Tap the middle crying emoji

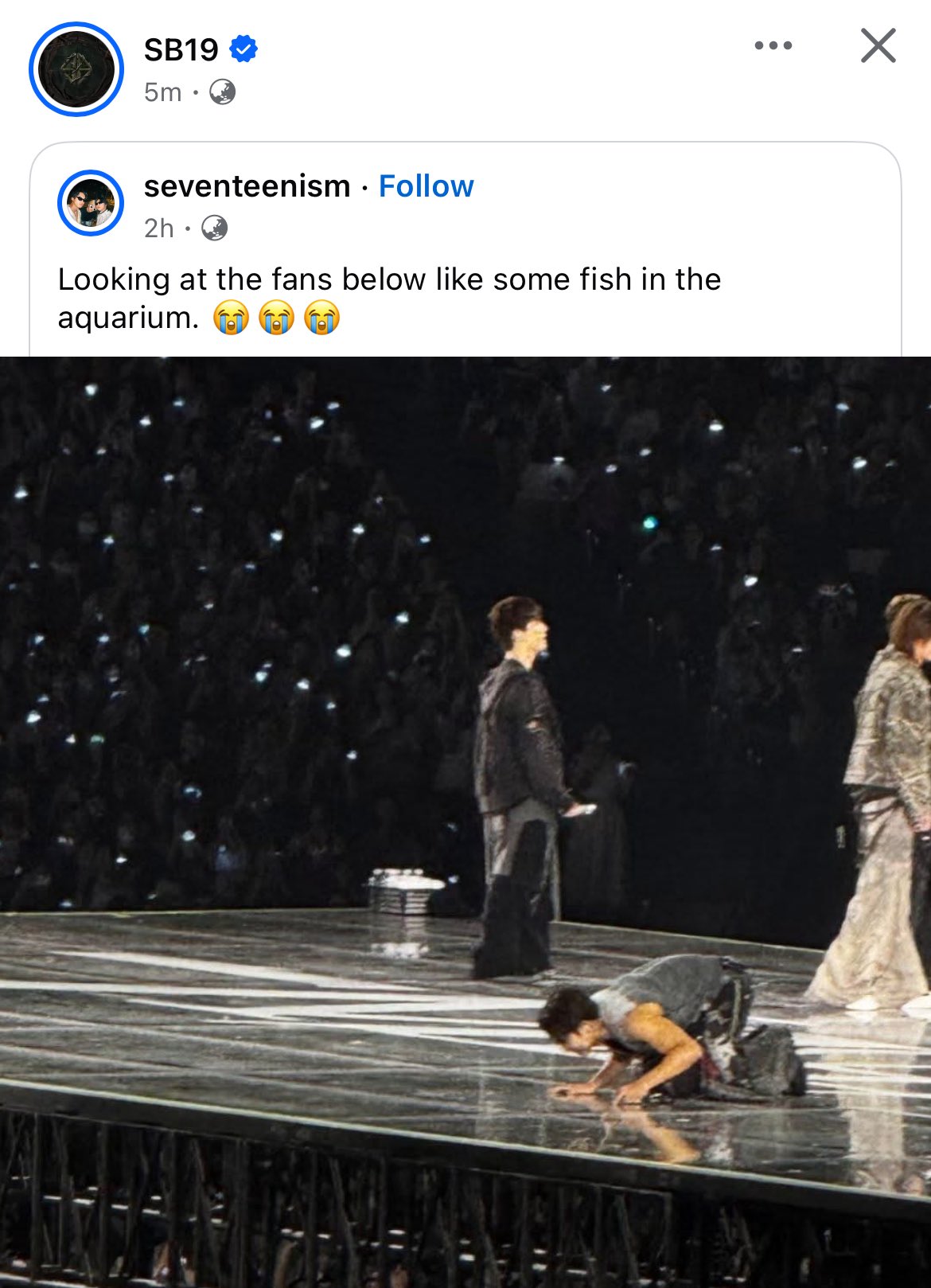[276, 318]
